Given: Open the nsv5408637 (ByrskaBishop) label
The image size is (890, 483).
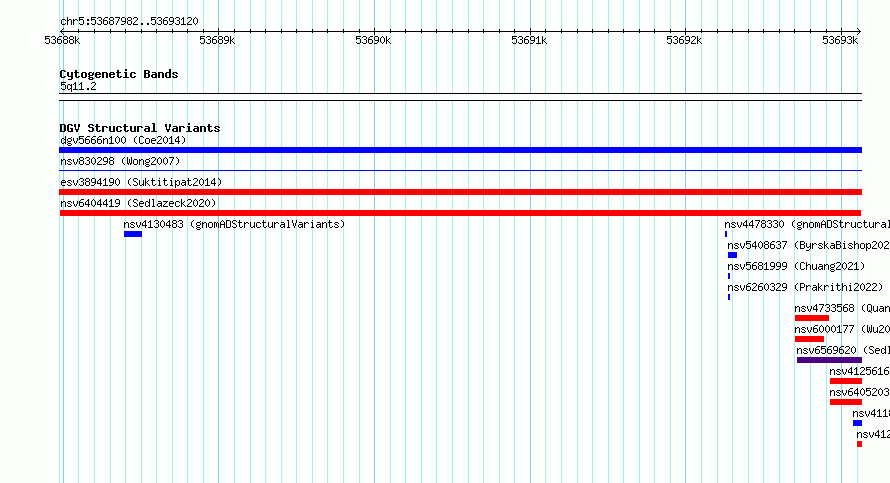Looking at the screenshot, I should [808, 245].
